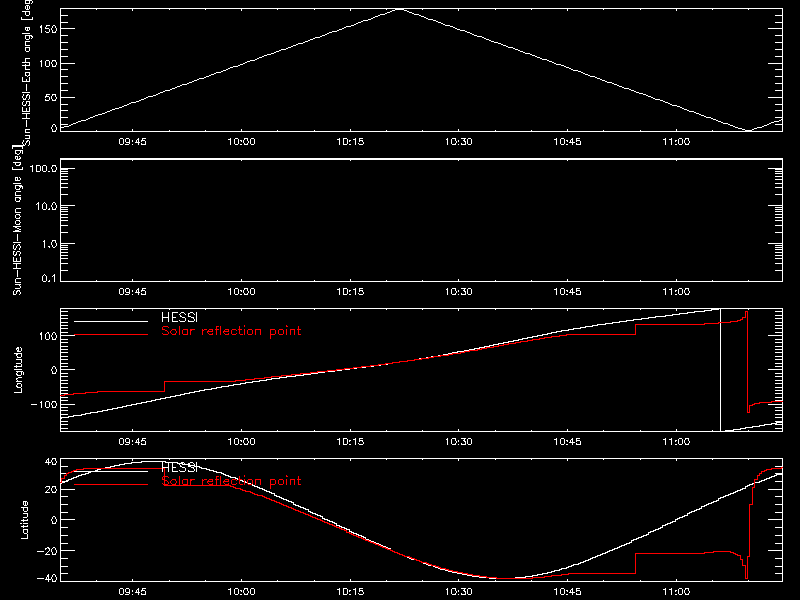This screenshot has height=600, width=800.
Task: Click 10:45 label under Latitude plot
Action: (x=567, y=591)
